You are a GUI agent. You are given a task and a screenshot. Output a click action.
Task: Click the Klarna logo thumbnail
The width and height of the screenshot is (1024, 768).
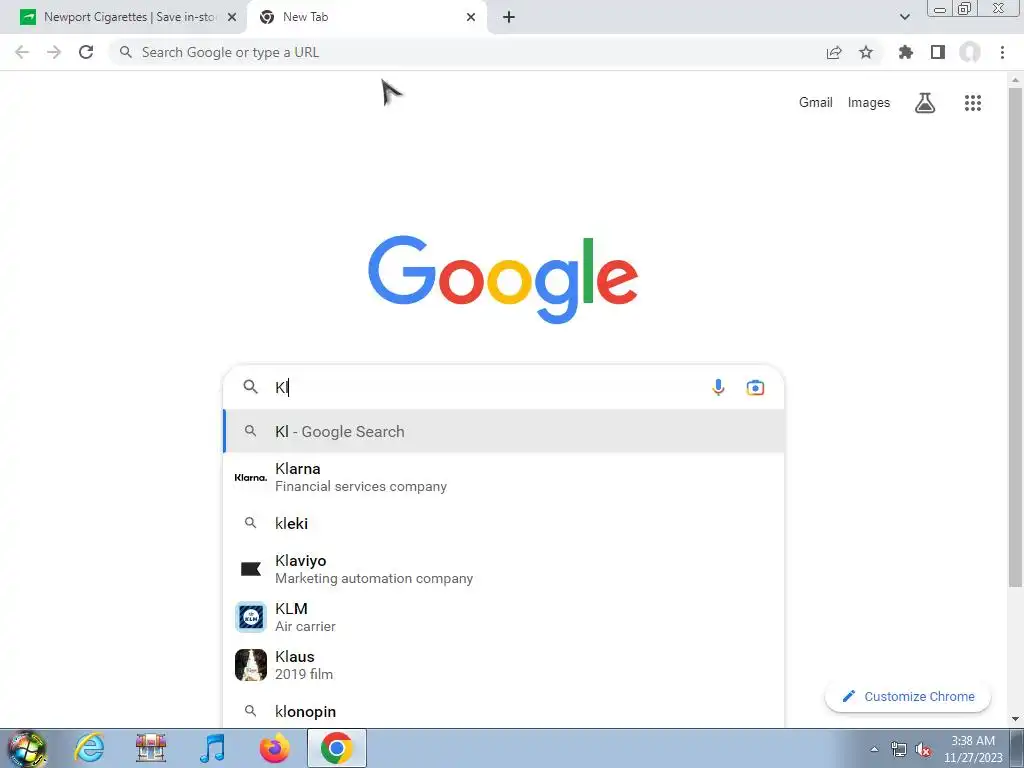tap(251, 477)
